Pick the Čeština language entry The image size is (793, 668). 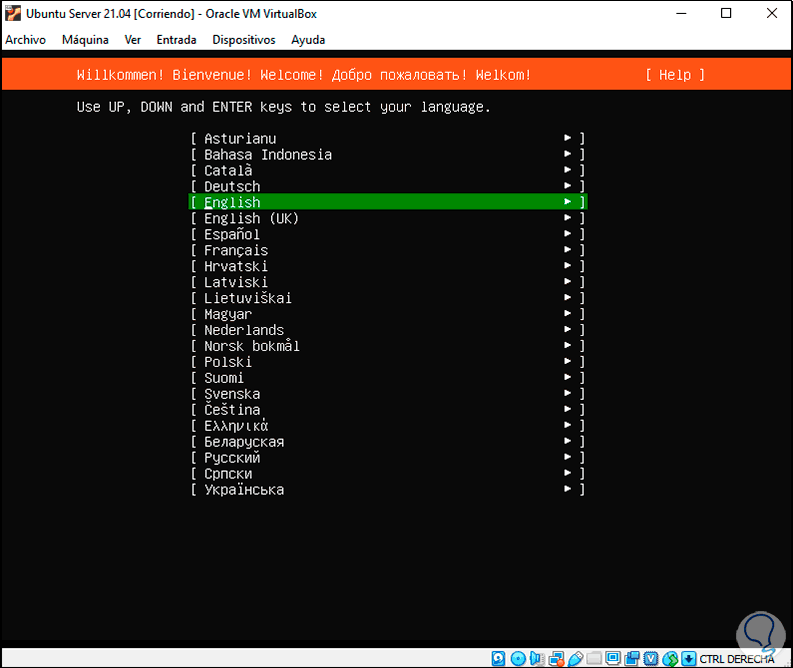(388, 410)
